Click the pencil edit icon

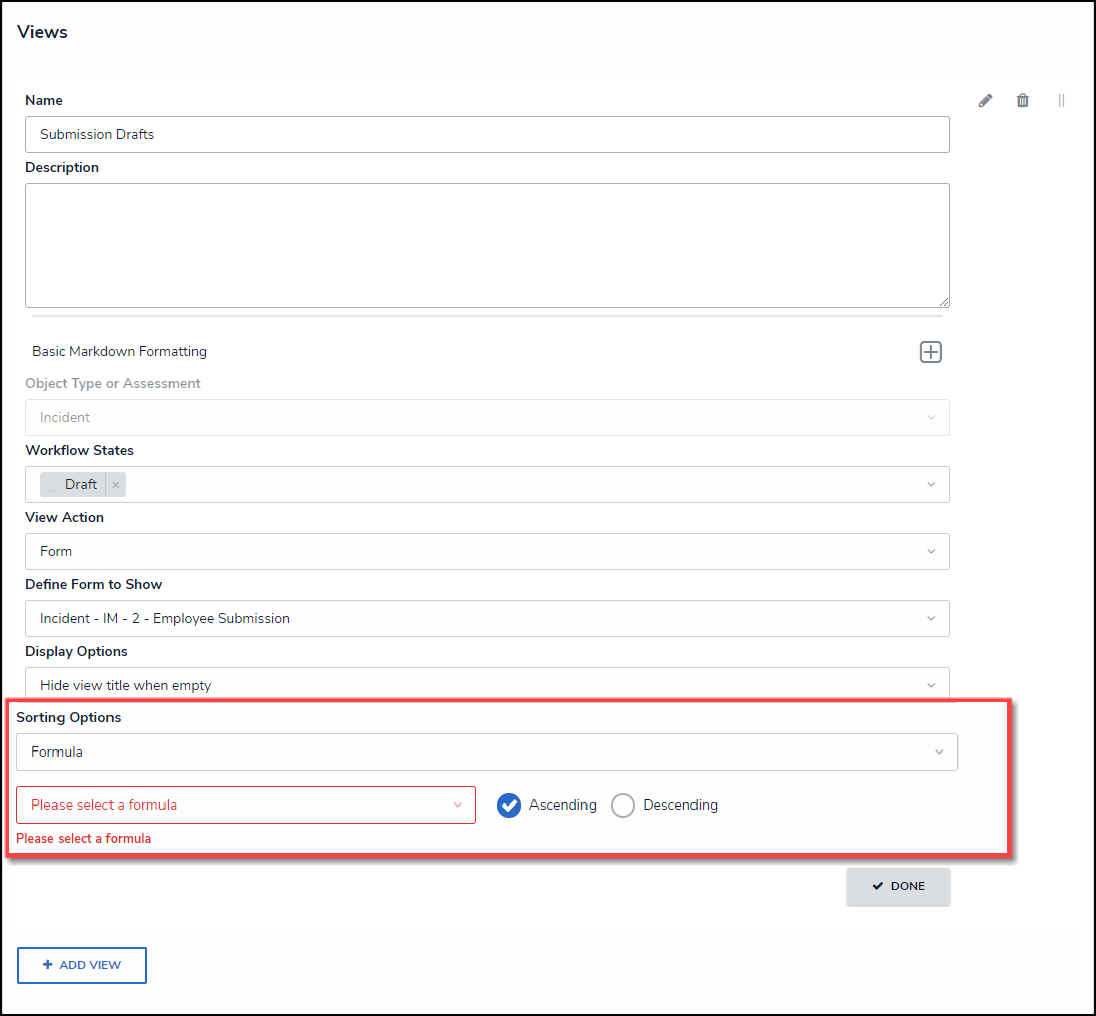coord(985,100)
